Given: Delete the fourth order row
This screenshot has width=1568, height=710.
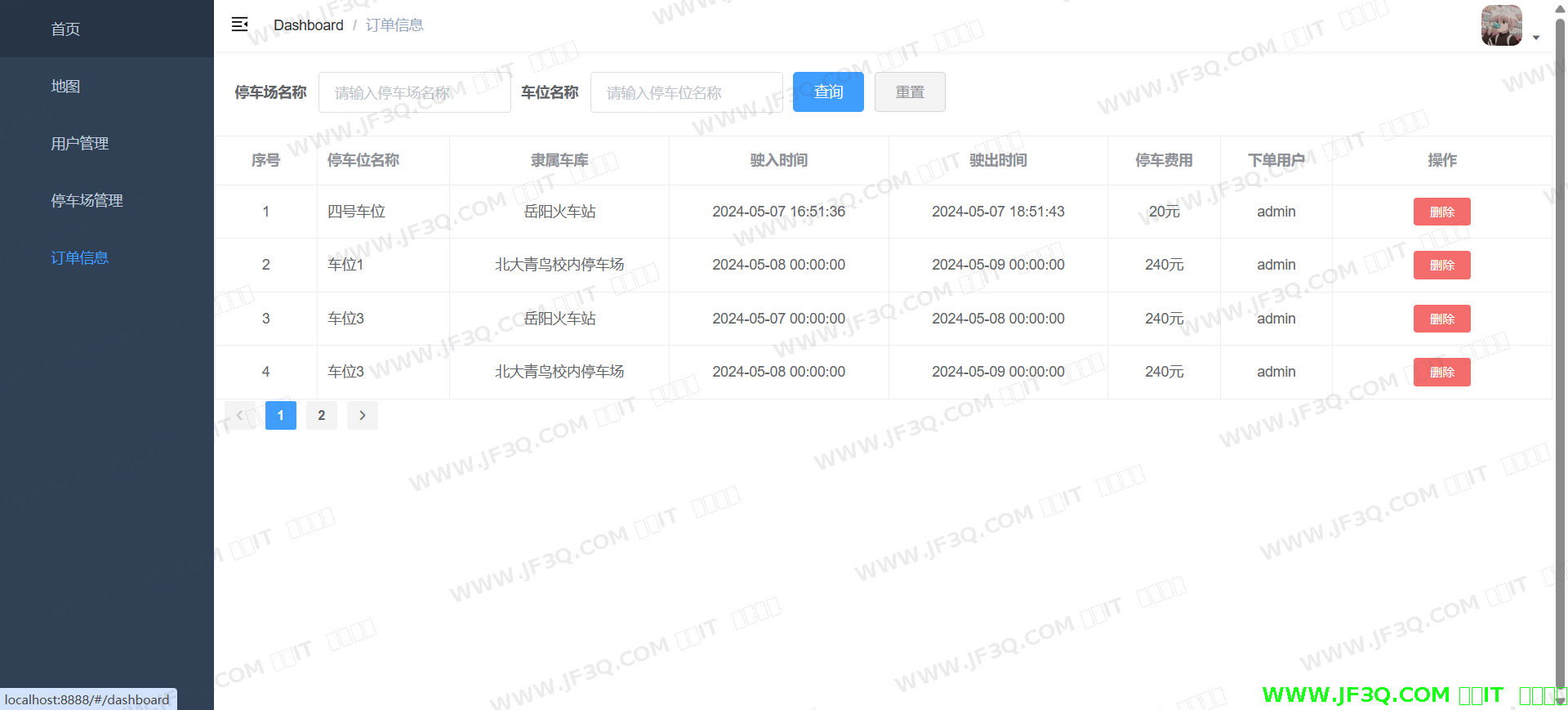Looking at the screenshot, I should click(1441, 372).
